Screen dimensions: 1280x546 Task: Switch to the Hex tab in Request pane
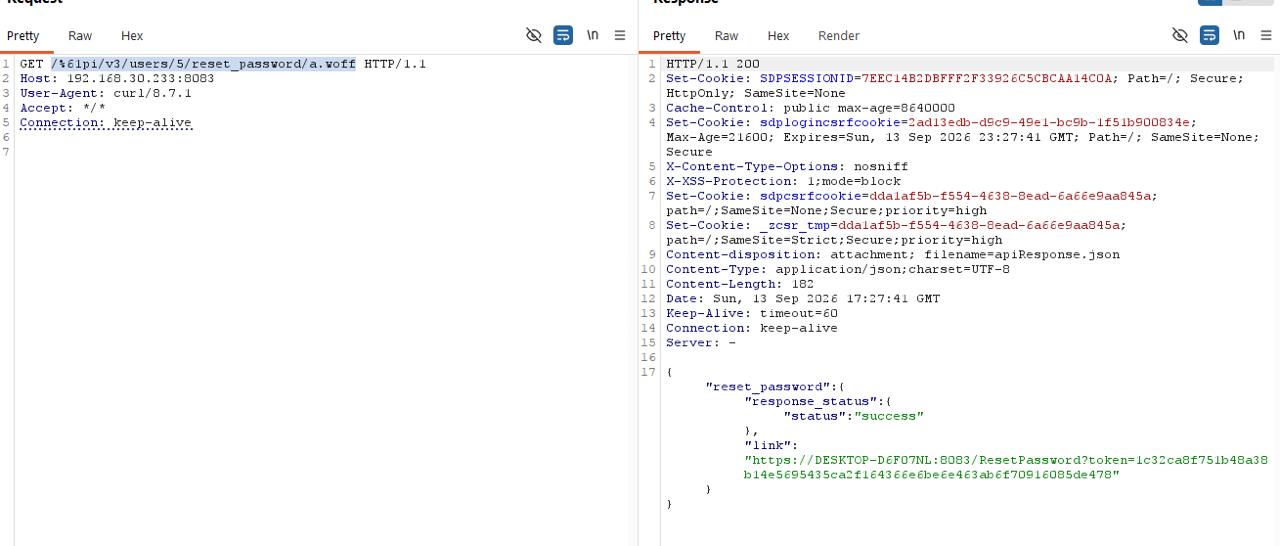tap(132, 36)
